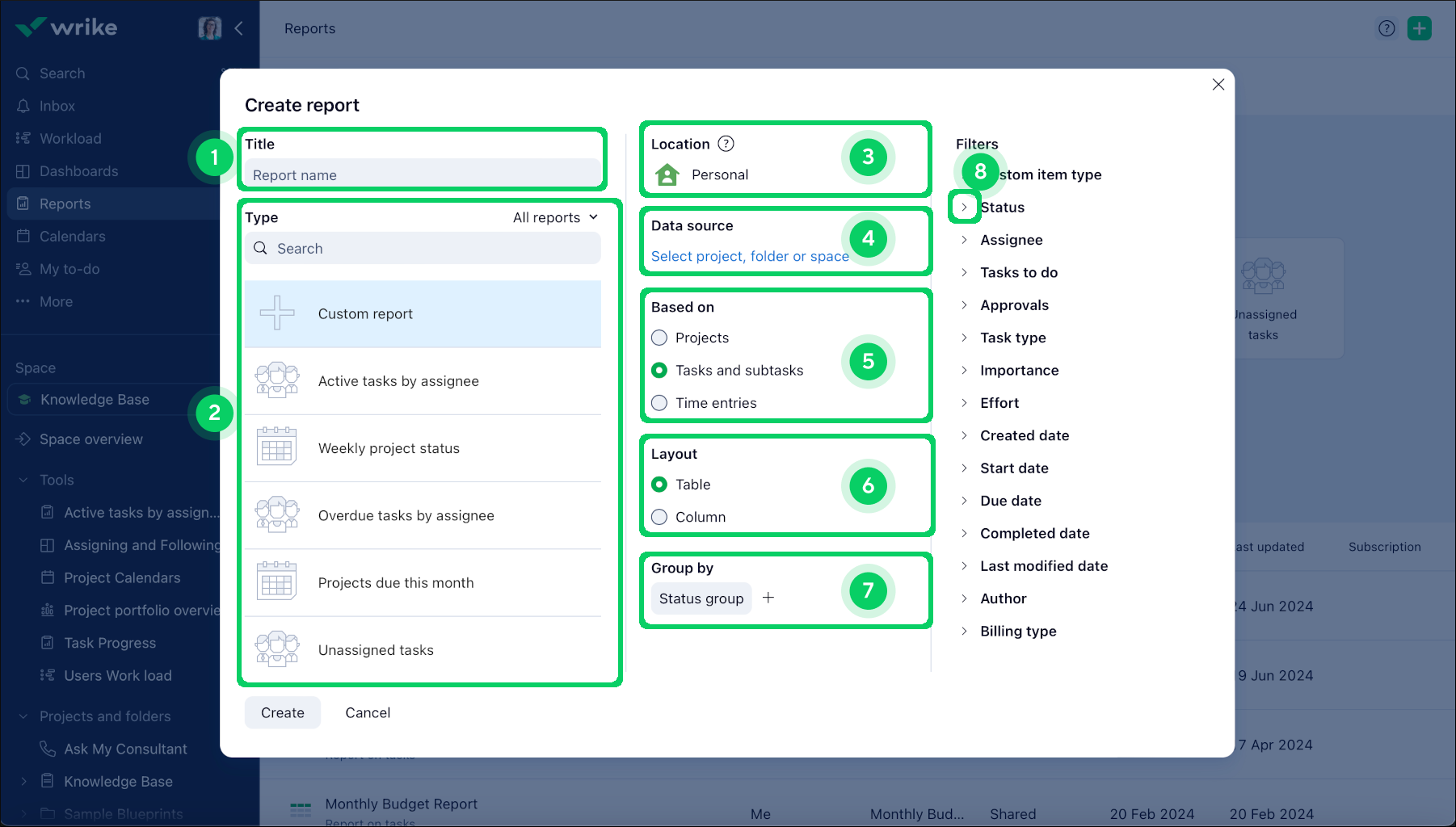Click the help question mark icon
Viewport: 1456px width, 827px height.
pos(1387,27)
